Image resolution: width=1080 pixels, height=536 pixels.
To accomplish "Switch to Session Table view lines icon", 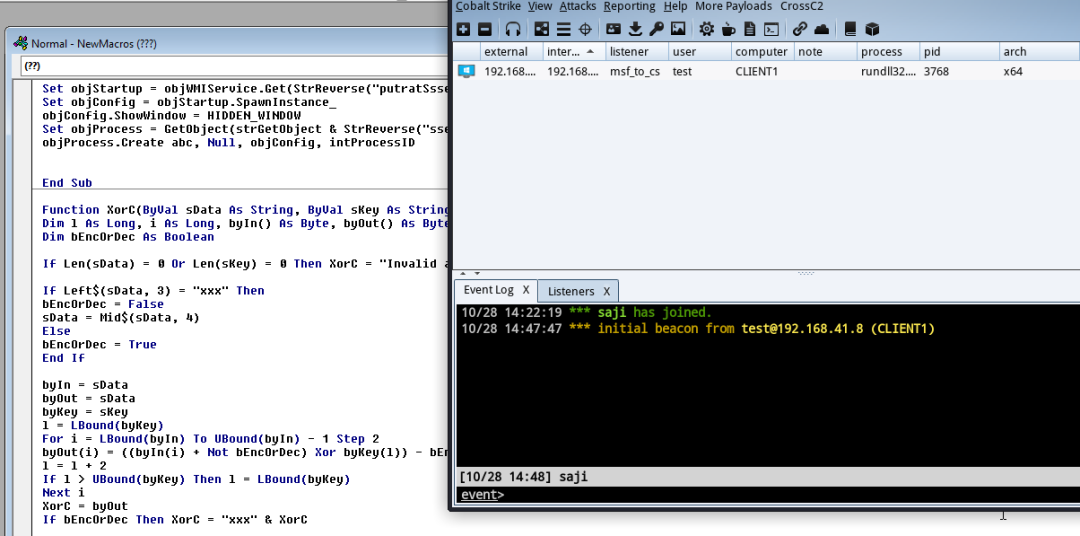I will 563,29.
